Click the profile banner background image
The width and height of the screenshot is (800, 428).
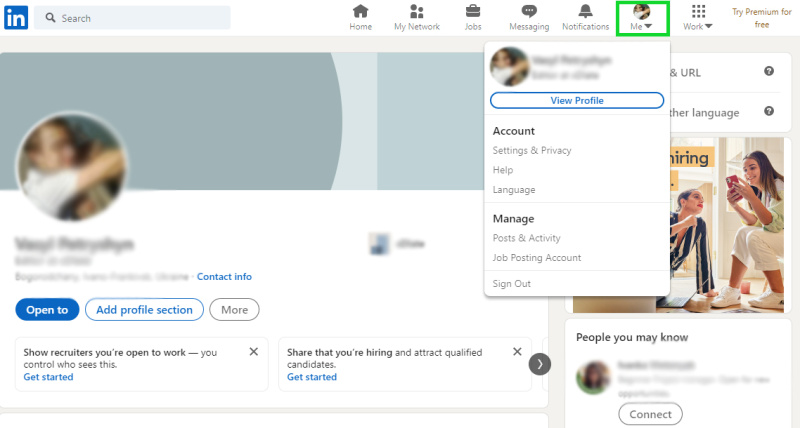pos(242,121)
